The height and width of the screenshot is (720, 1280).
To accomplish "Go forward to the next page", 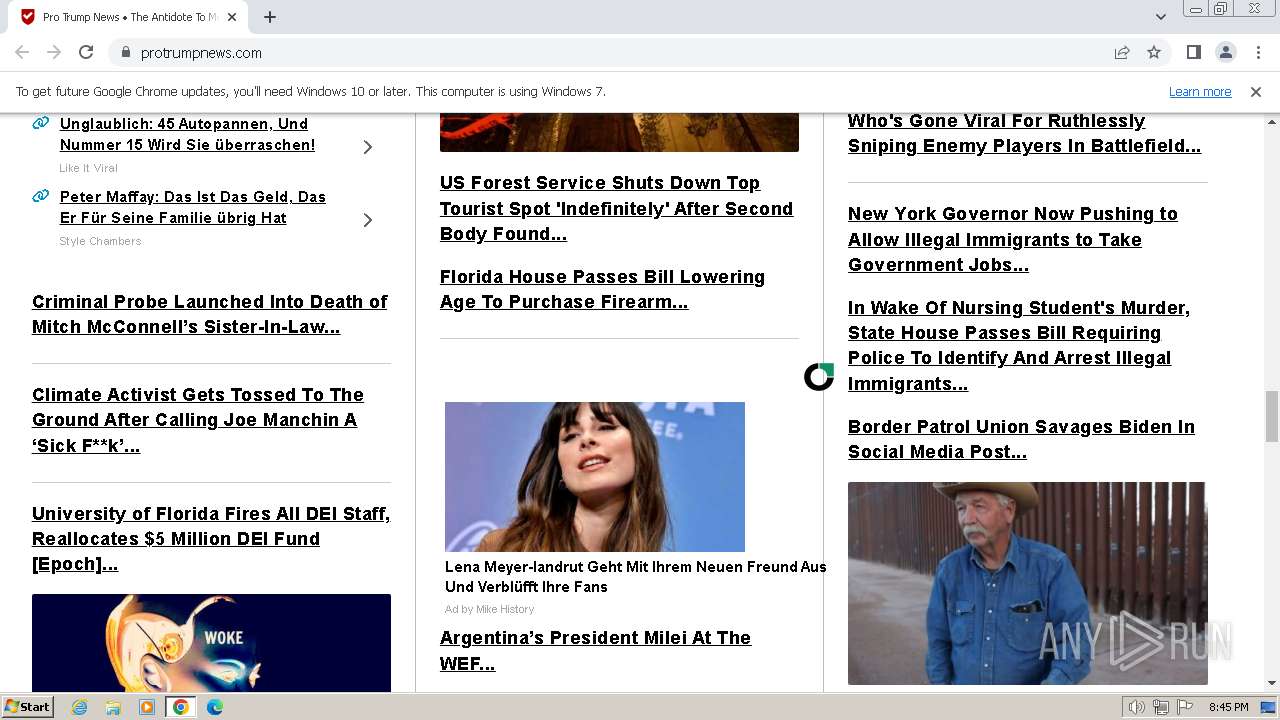I will coord(54,52).
